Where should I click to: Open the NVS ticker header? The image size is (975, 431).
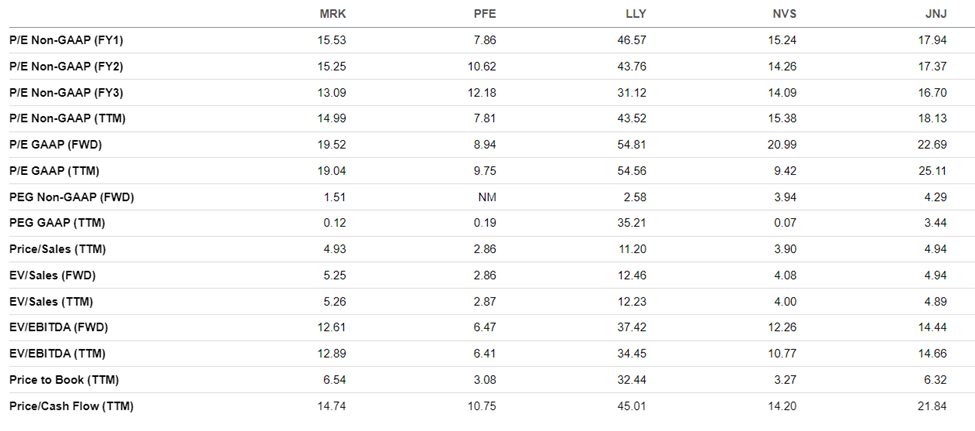pyautogui.click(x=785, y=14)
